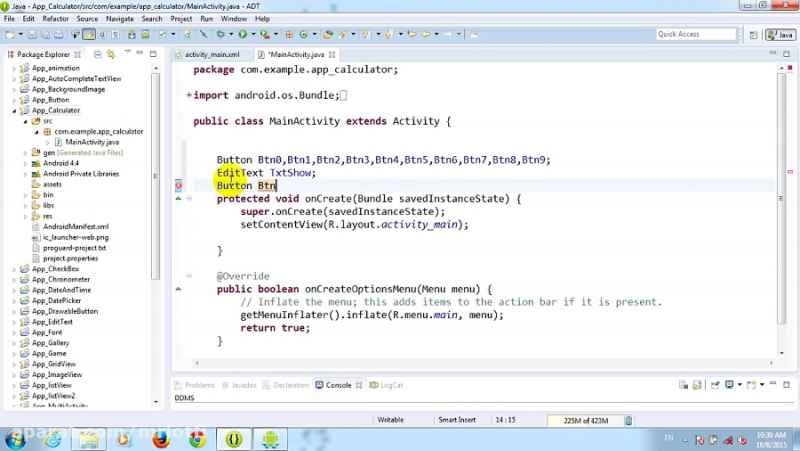Expand the folded import section
Screen dimensions: 800x451
[x=189, y=95]
